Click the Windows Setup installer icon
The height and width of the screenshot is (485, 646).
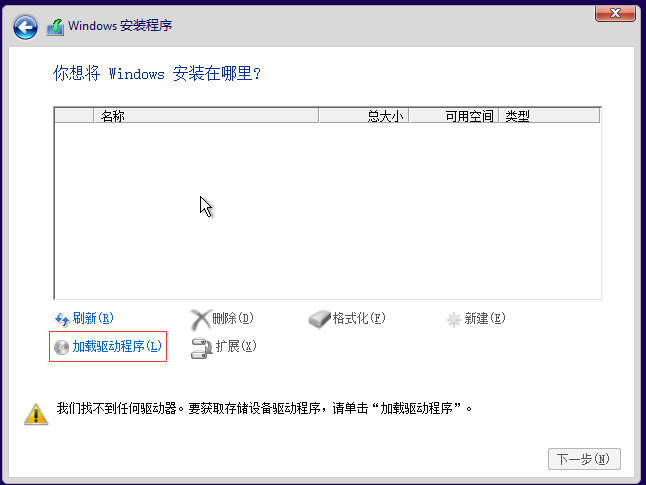pyautogui.click(x=55, y=27)
